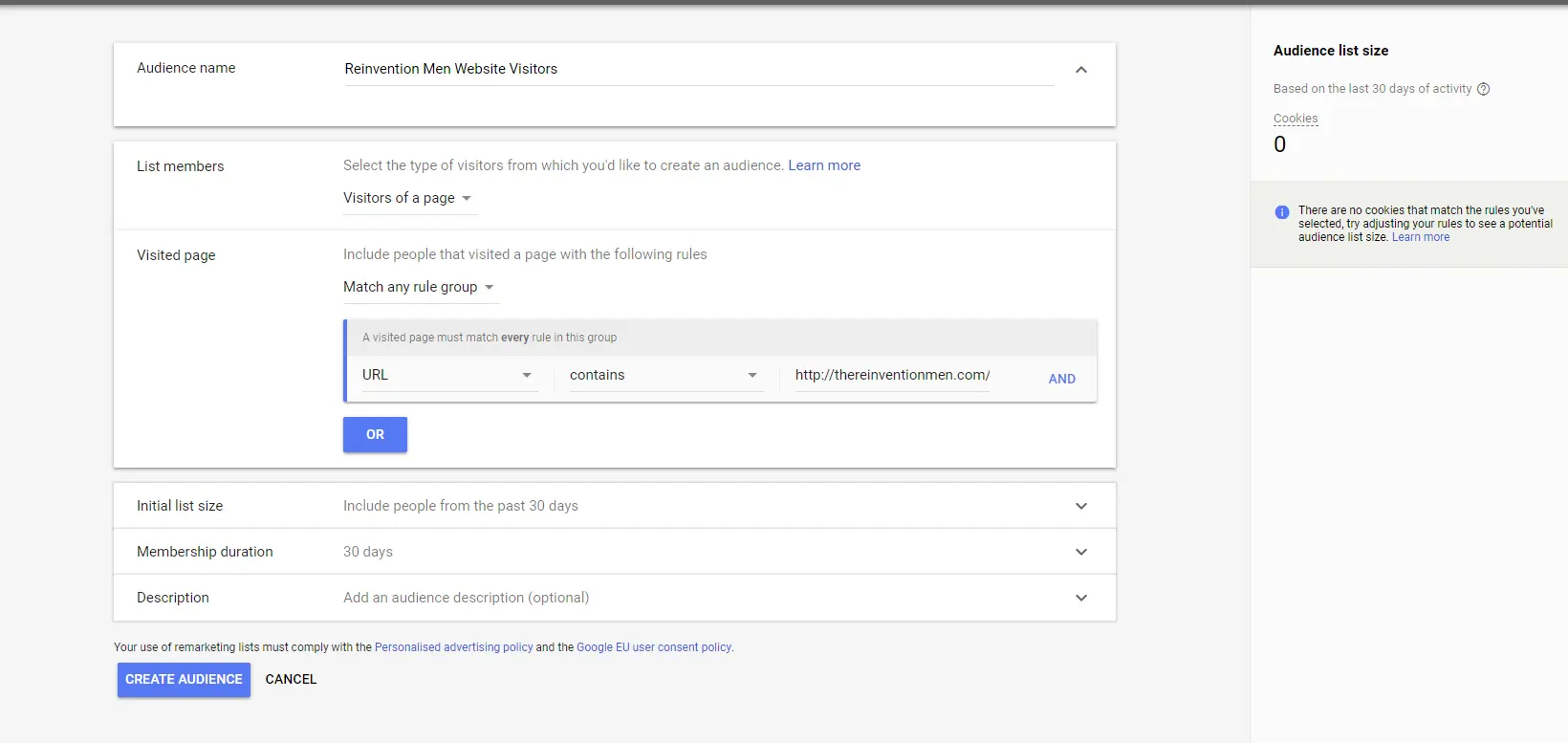Collapse the Audience name section chevron
Image resolution: width=1568 pixels, height=743 pixels.
(x=1080, y=70)
